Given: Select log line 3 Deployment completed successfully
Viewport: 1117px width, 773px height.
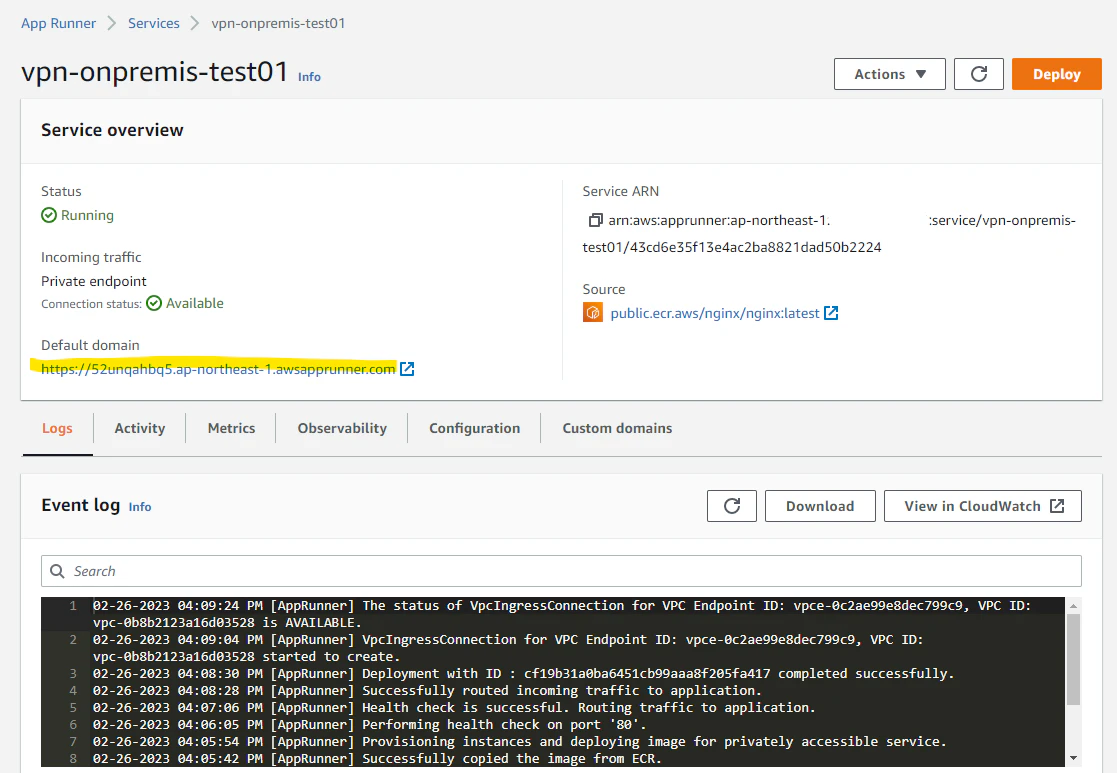Looking at the screenshot, I should pos(523,673).
